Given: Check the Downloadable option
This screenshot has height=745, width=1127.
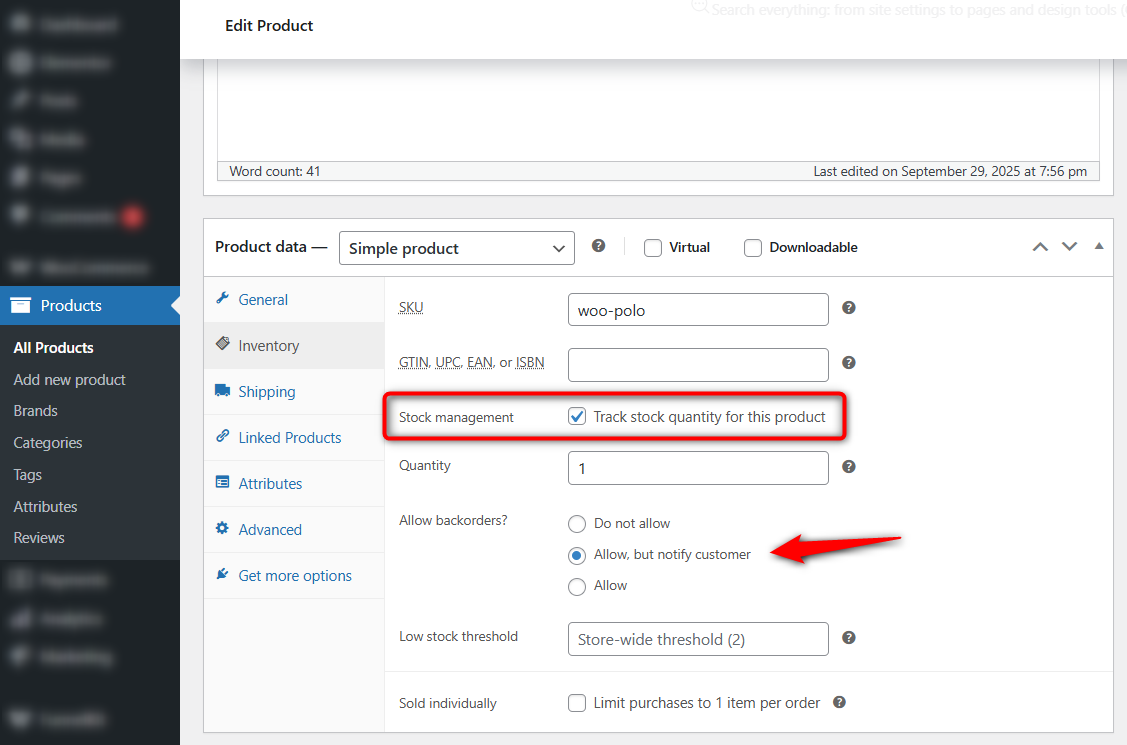Looking at the screenshot, I should 752,247.
